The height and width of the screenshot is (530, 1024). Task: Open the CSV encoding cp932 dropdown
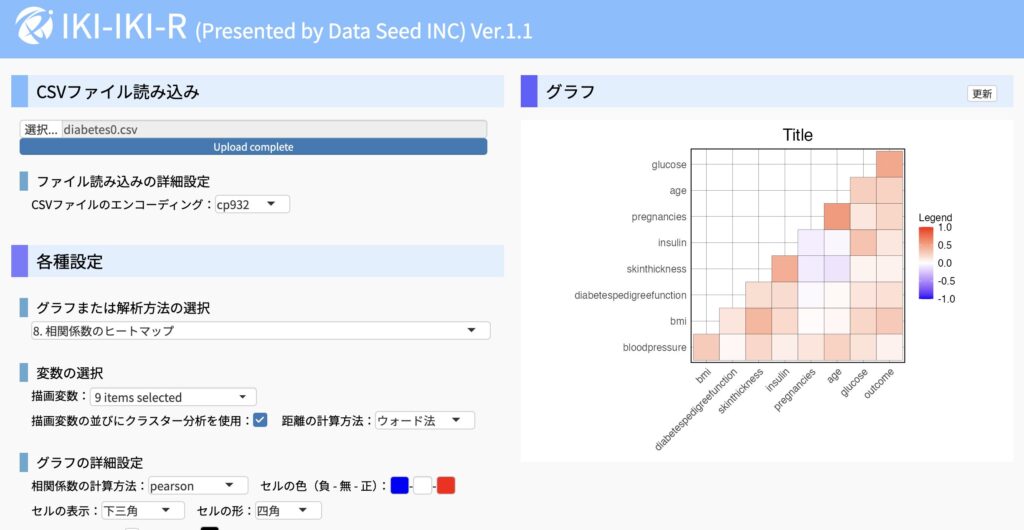pyautogui.click(x=253, y=204)
